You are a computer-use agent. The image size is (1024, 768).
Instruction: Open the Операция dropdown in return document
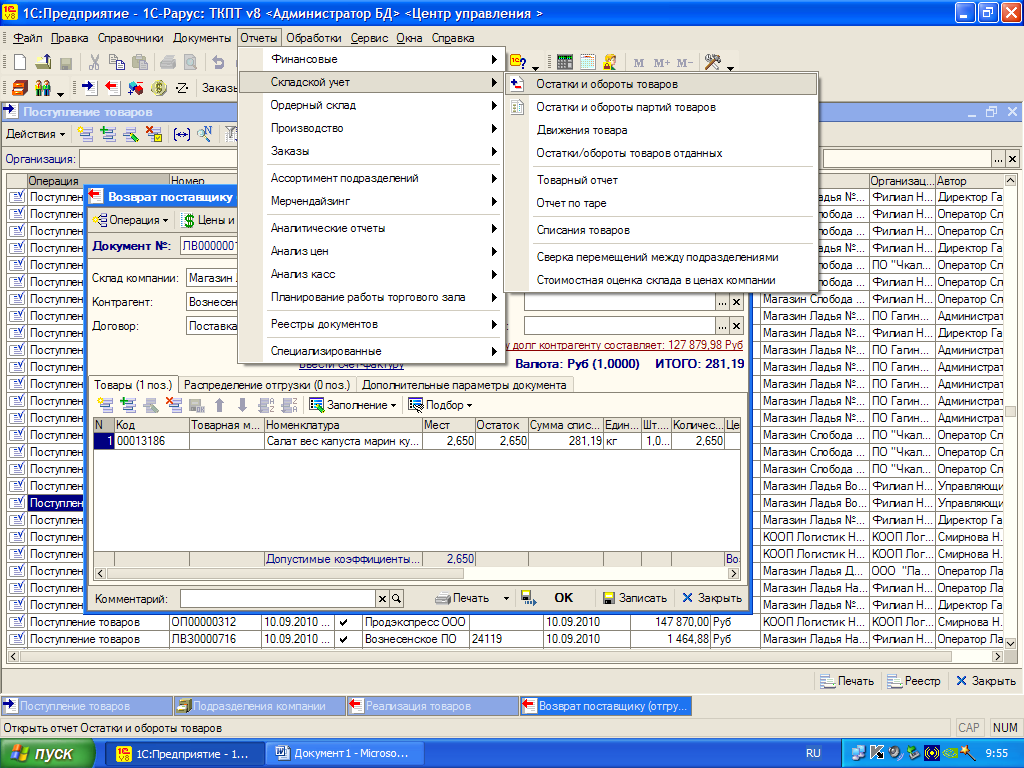point(132,220)
